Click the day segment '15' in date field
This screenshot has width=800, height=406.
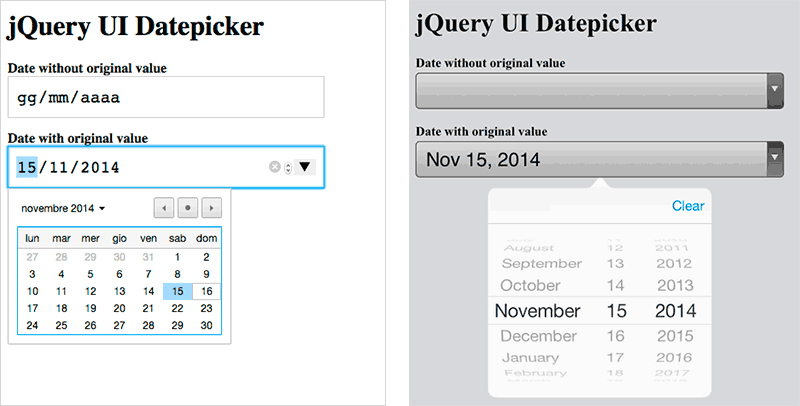(25, 167)
